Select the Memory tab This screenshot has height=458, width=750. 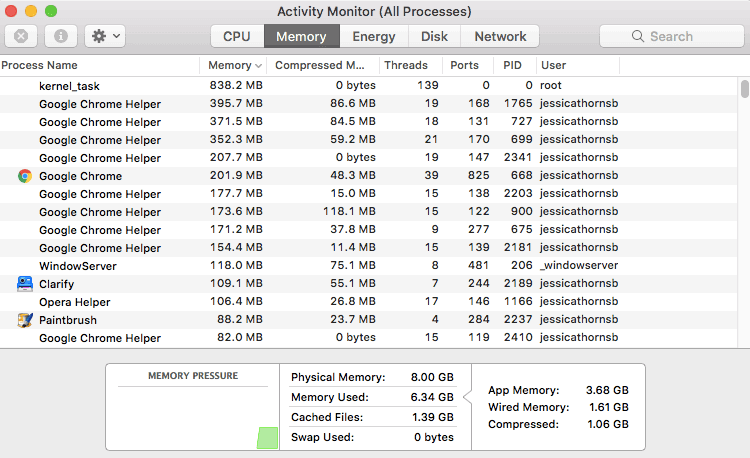[302, 36]
